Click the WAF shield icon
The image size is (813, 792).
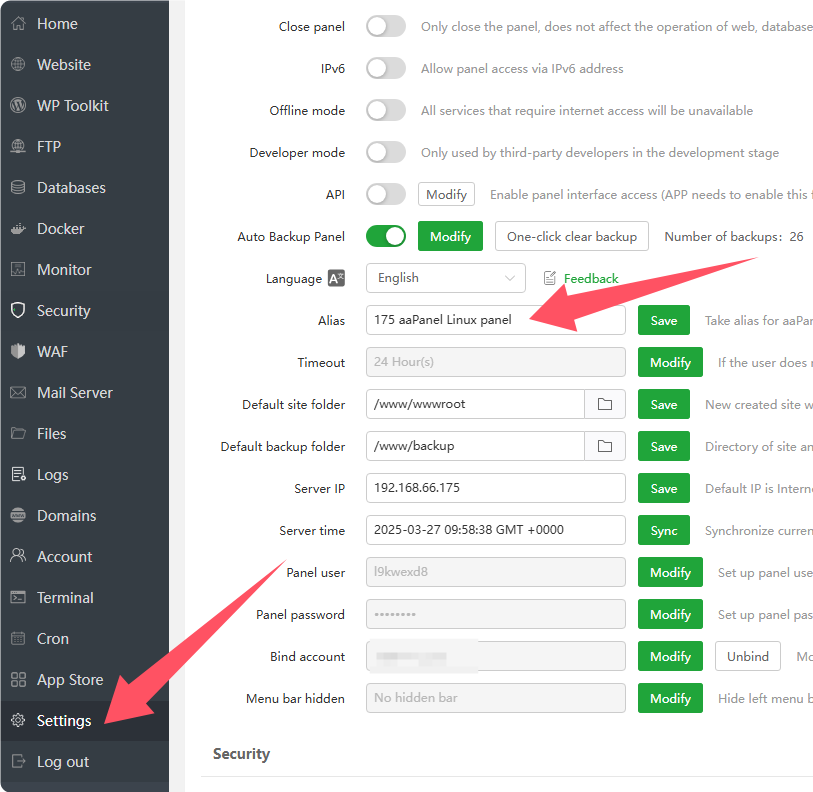pos(18,351)
